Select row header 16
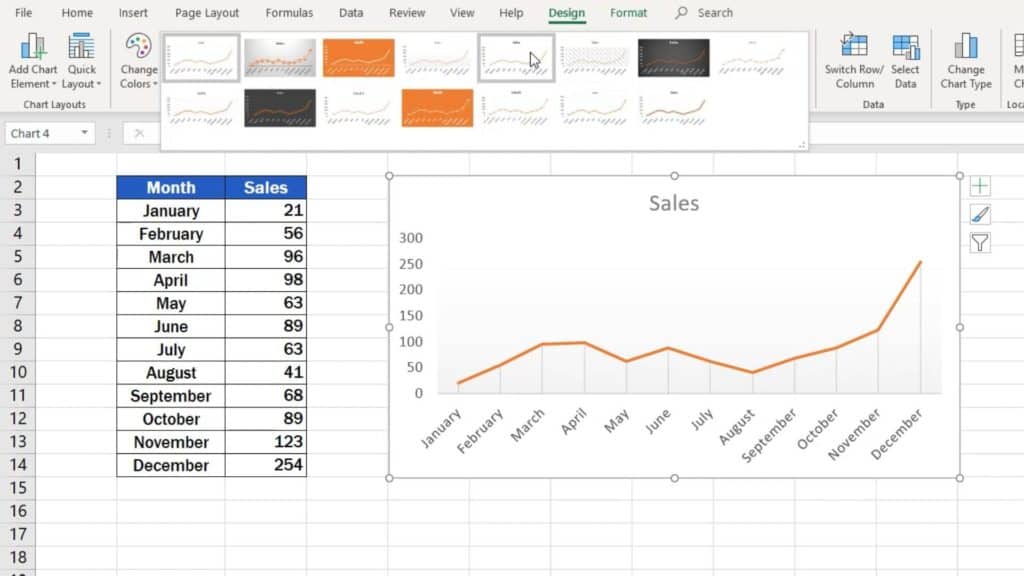 tap(18, 511)
